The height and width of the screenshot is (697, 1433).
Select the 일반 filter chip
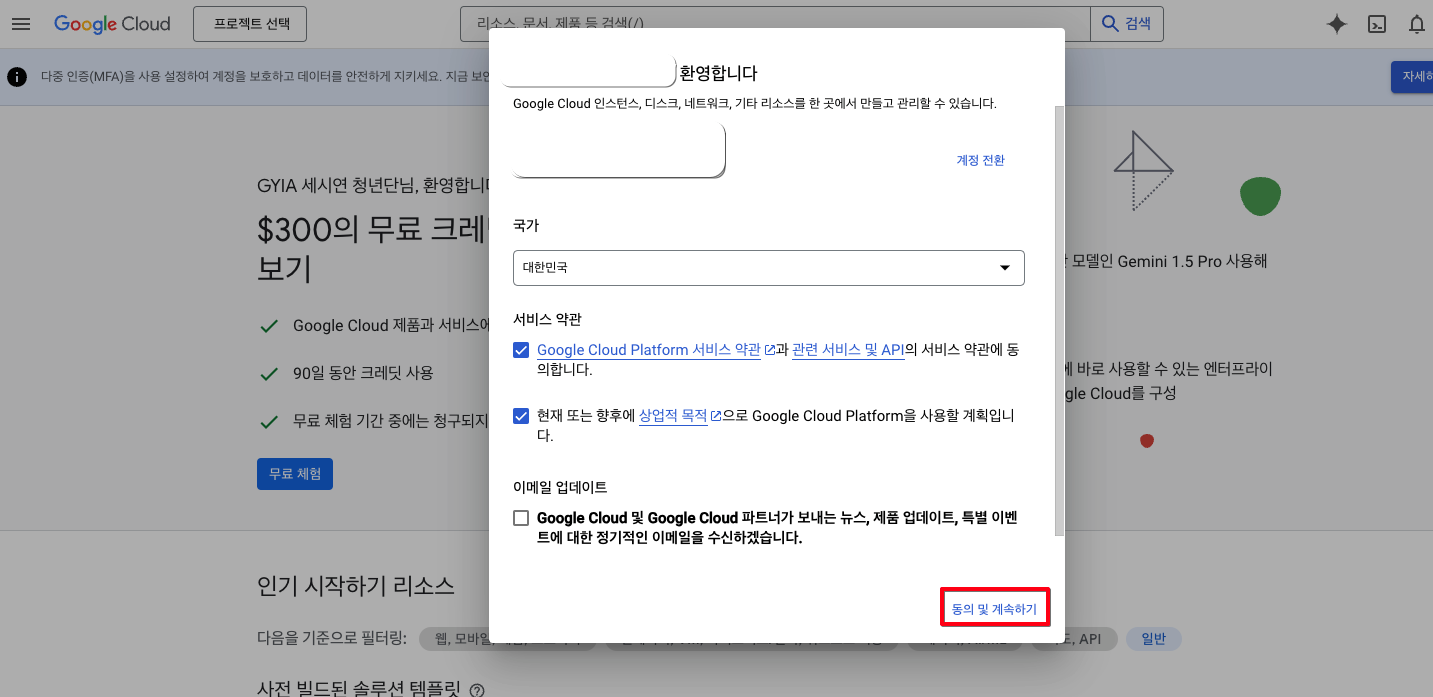[1154, 639]
